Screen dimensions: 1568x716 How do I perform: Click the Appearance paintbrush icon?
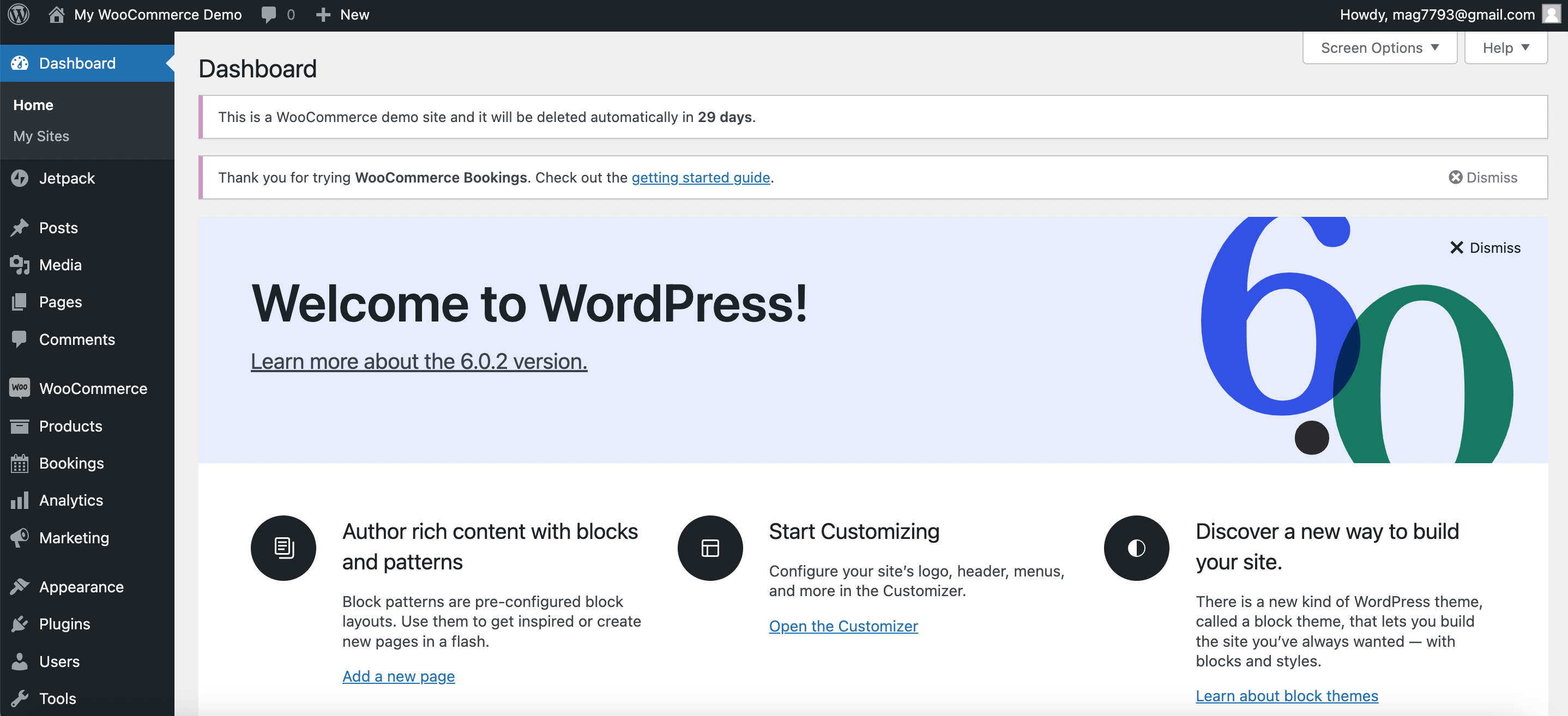coord(20,586)
